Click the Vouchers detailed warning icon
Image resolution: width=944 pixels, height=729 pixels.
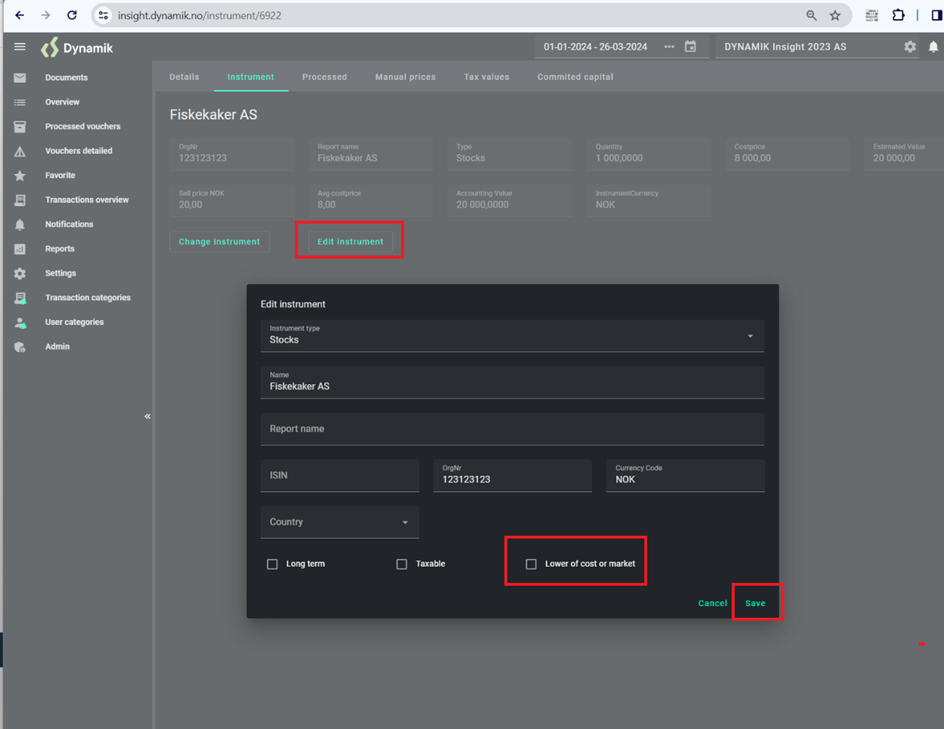tap(19, 152)
